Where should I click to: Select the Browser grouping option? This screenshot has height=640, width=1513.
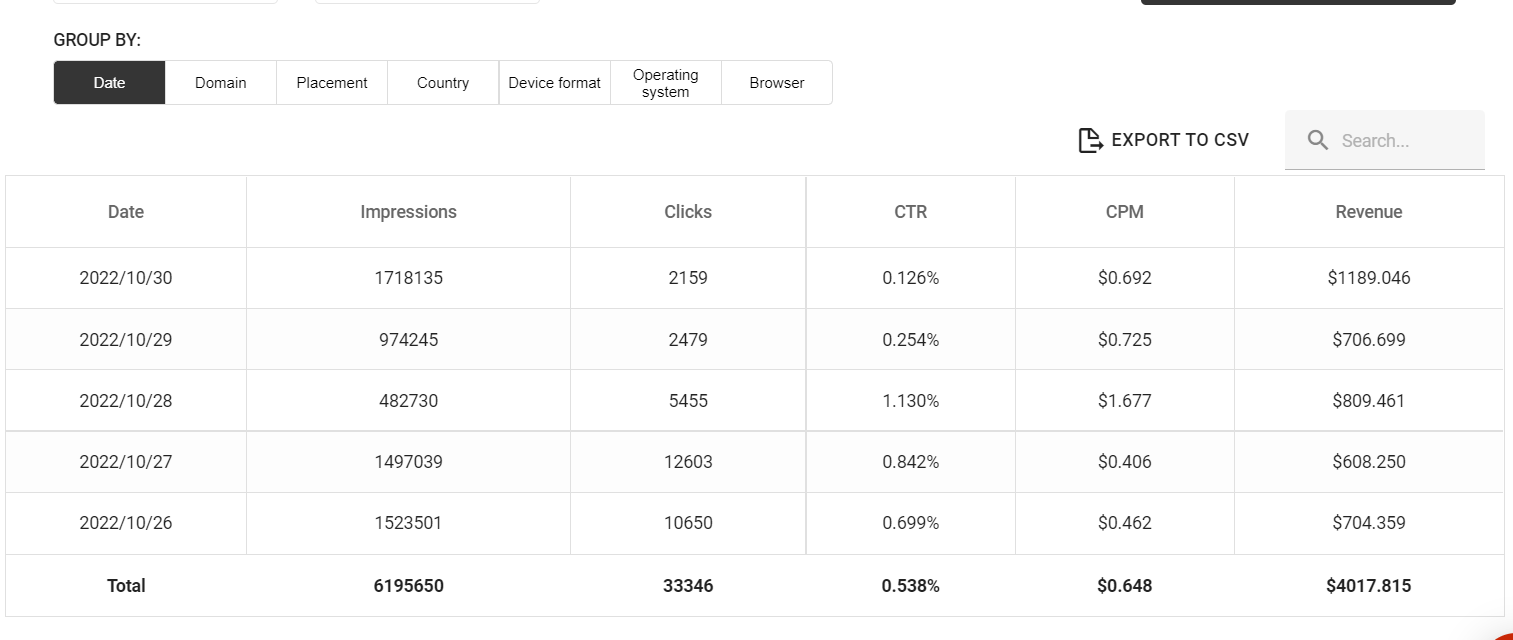[x=777, y=83]
